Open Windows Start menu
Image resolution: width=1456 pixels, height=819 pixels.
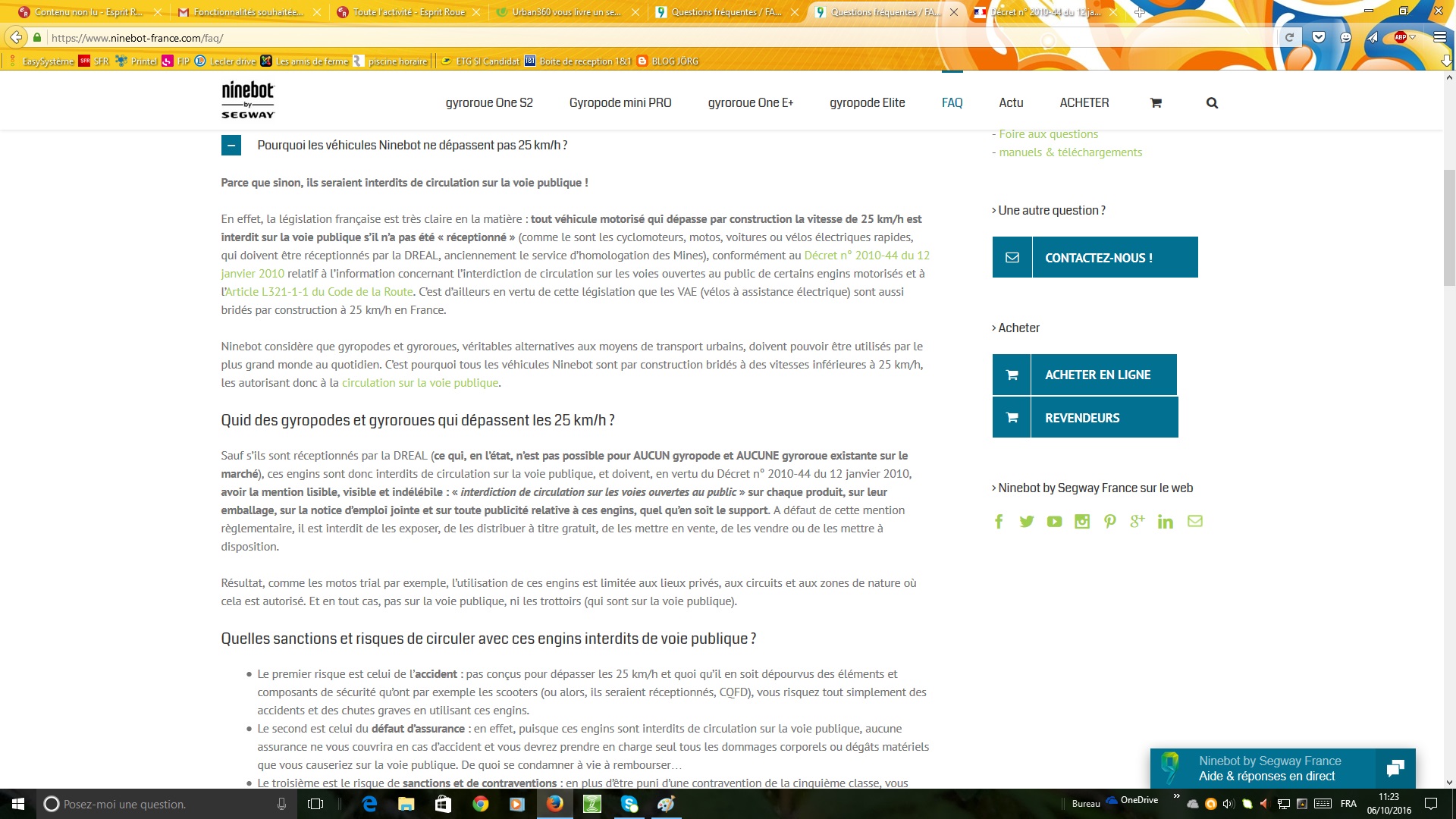[x=18, y=804]
